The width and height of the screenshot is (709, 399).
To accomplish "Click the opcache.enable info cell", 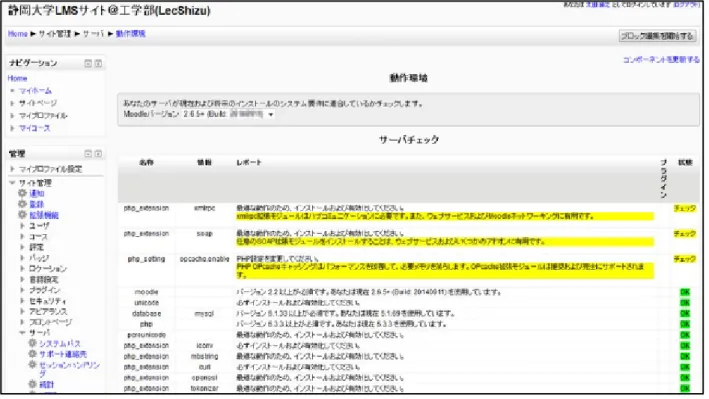I will (204, 259).
